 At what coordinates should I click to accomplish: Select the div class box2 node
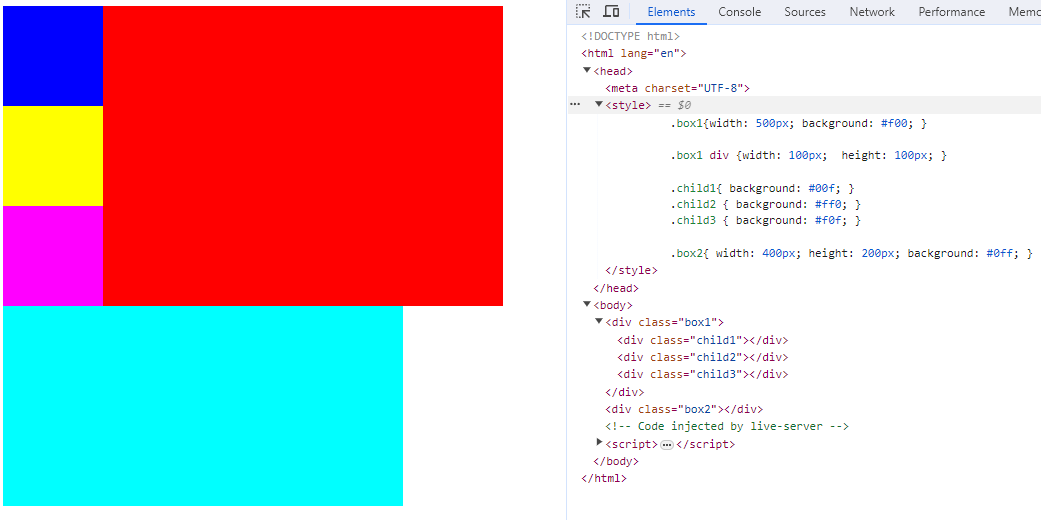(684, 409)
